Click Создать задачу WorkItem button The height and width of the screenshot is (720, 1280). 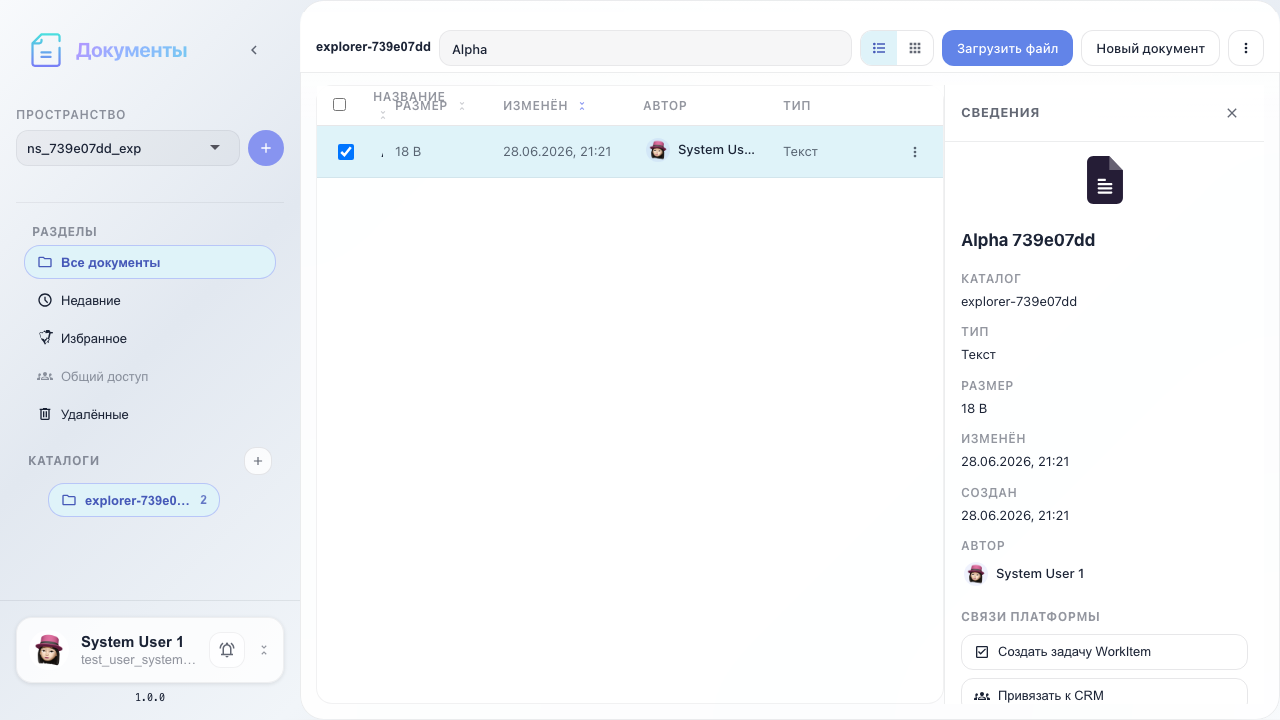pyautogui.click(x=1104, y=652)
